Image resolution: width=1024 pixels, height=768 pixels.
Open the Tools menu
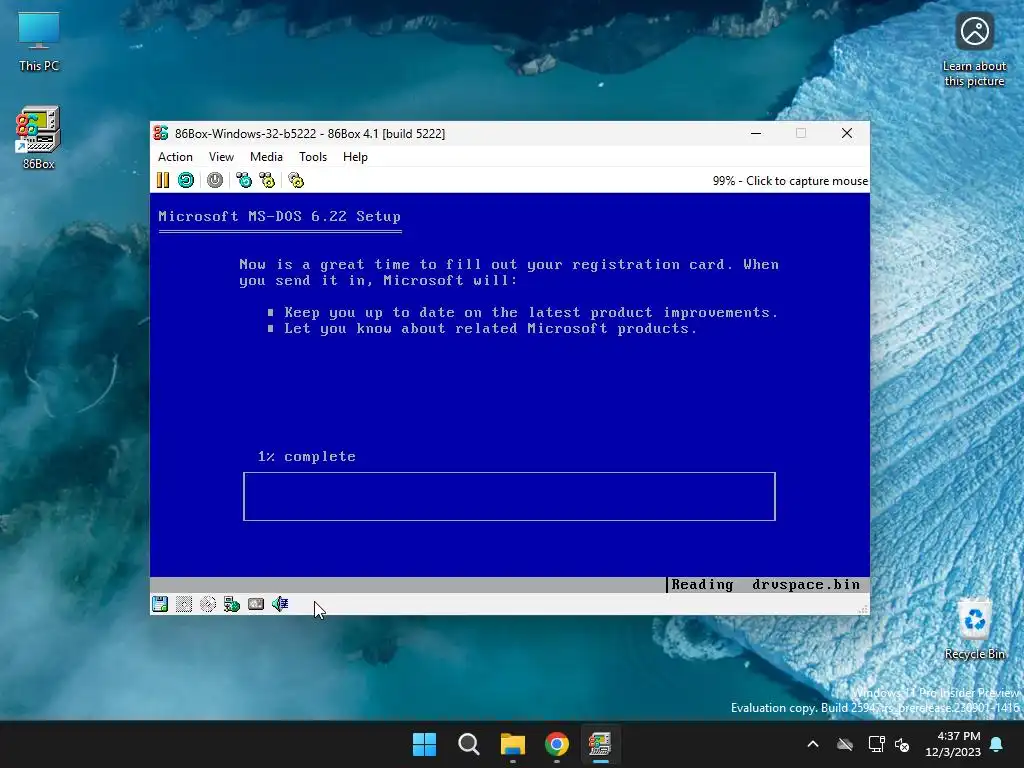coord(313,157)
